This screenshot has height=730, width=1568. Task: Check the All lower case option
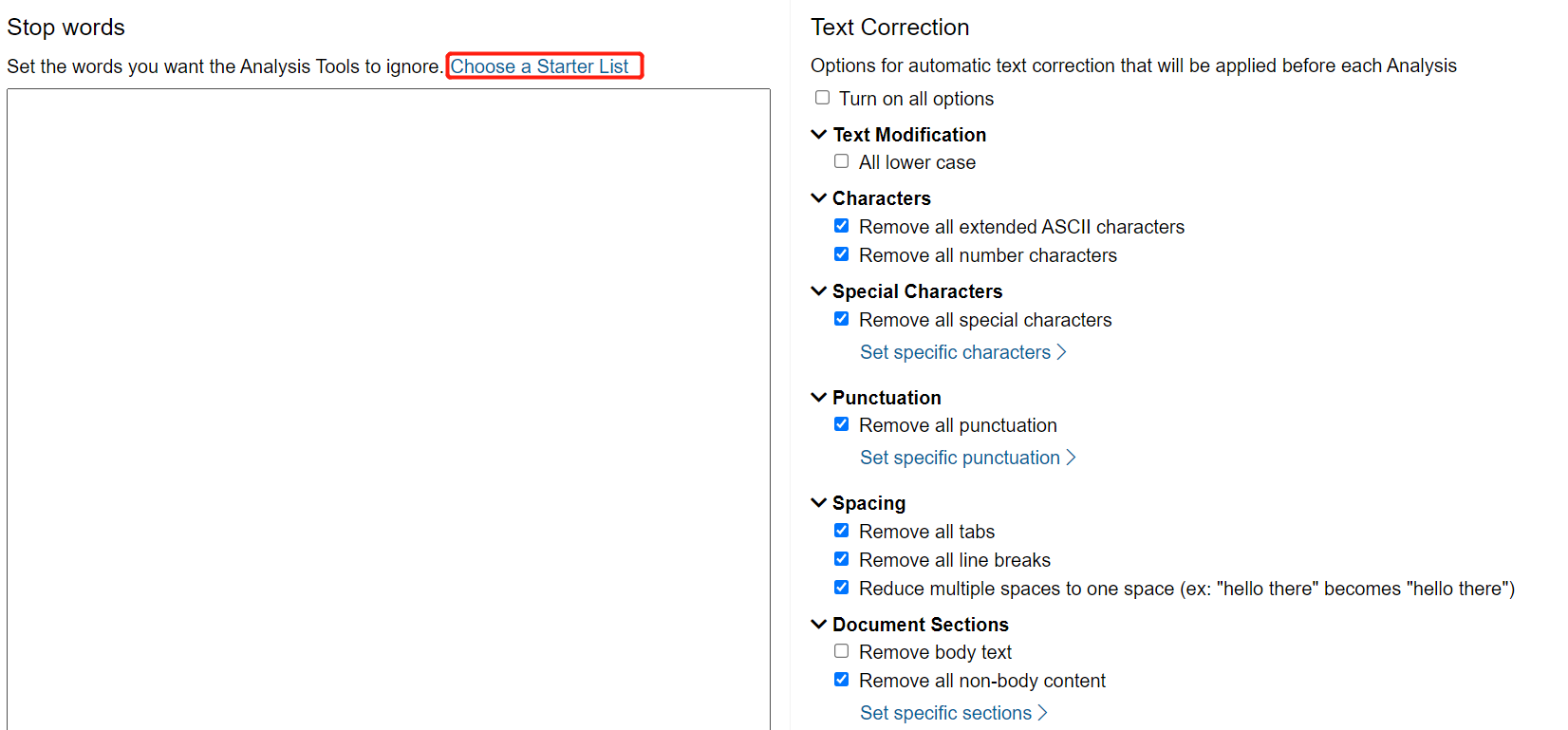[842, 161]
